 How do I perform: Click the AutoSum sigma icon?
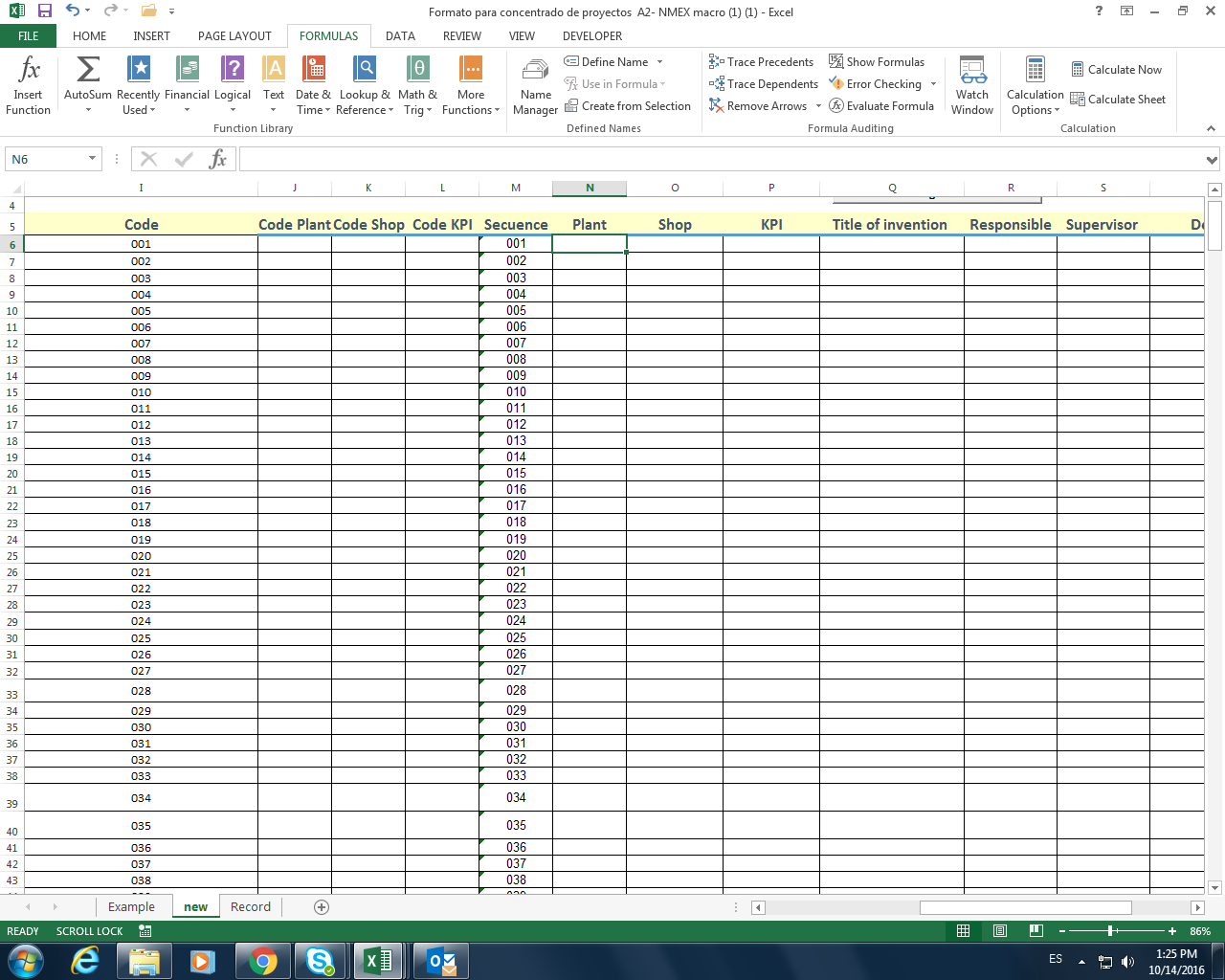[88, 69]
